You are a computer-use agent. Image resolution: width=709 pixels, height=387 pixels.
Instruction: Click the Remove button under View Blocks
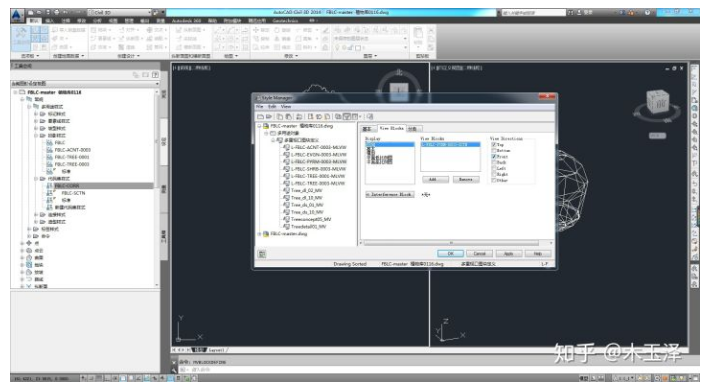point(466,179)
